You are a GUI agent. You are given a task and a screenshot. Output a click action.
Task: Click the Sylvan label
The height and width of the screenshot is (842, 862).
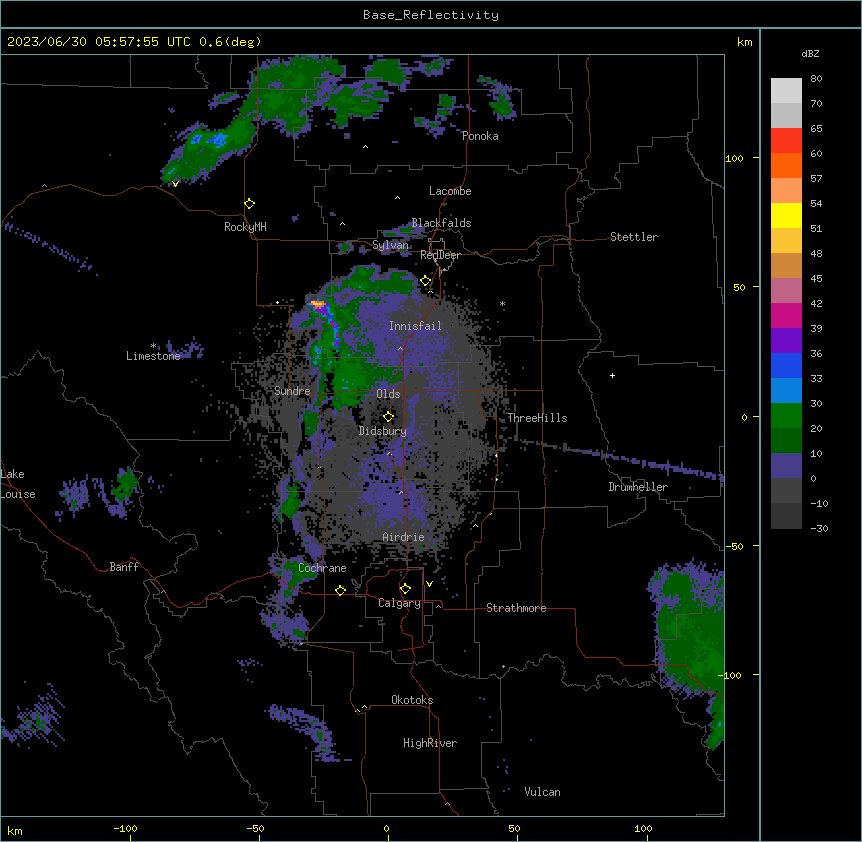[x=390, y=245]
